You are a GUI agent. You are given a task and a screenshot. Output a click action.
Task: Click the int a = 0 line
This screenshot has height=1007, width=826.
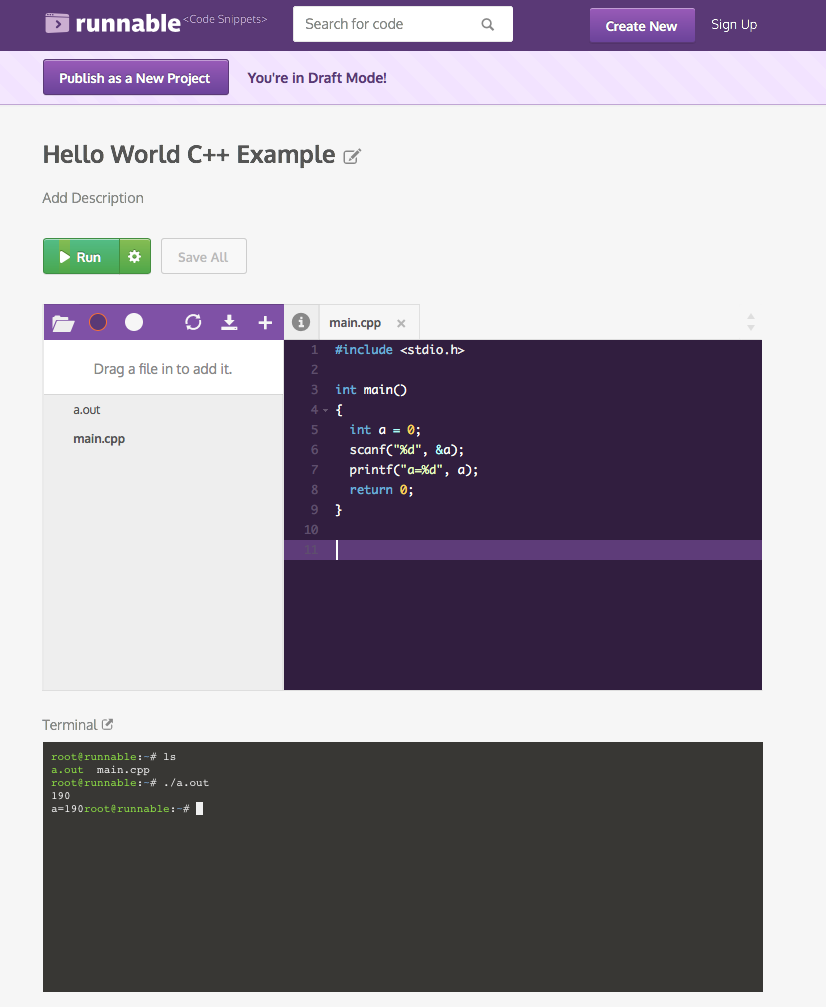tap(385, 430)
